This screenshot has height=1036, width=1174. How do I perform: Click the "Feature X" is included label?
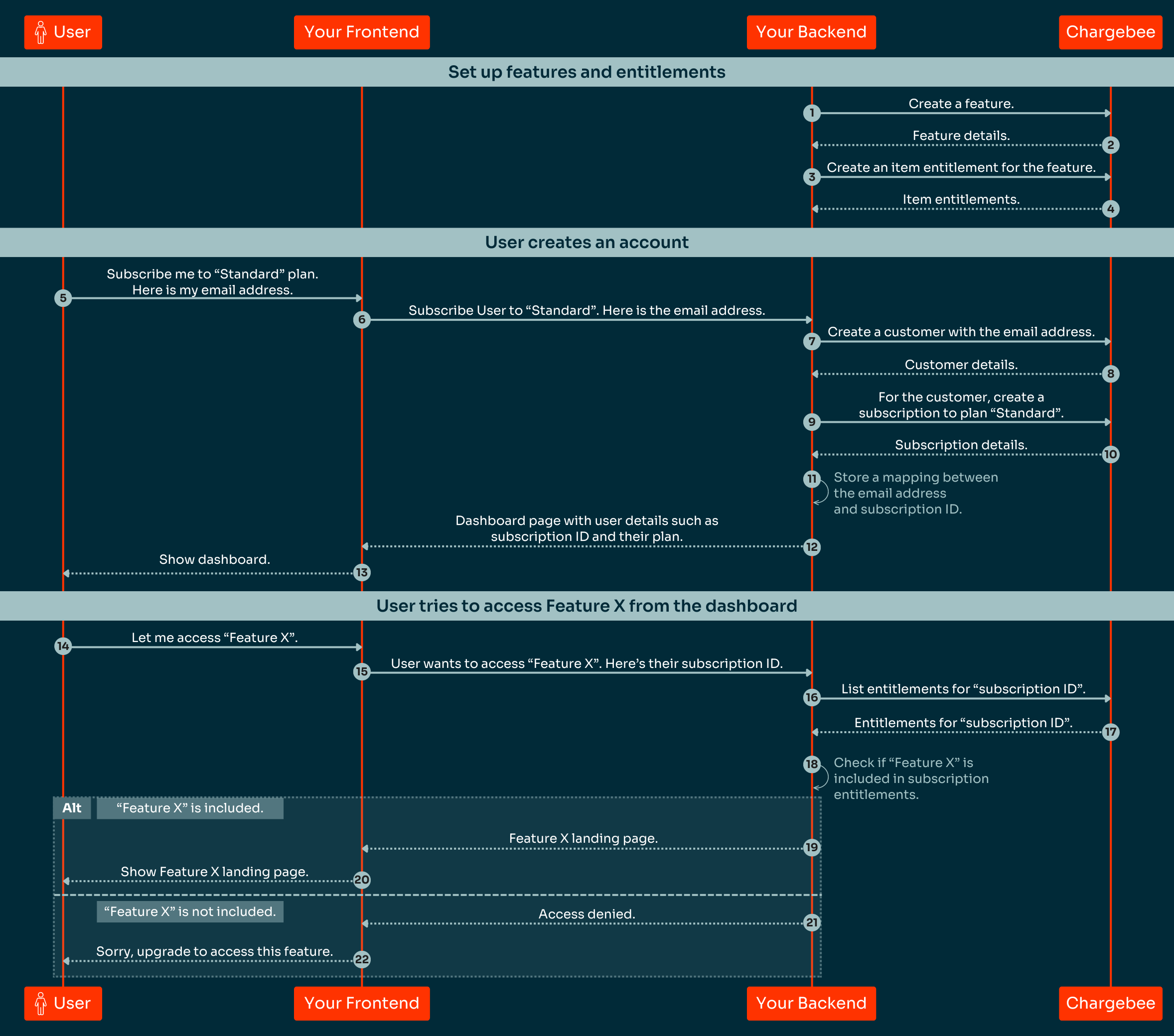coord(189,808)
